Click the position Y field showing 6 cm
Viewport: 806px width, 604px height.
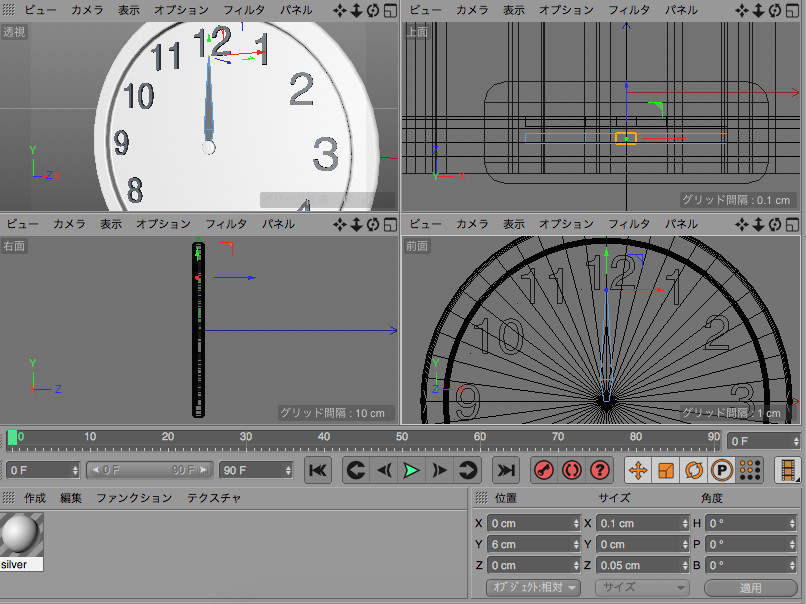pyautogui.click(x=534, y=544)
